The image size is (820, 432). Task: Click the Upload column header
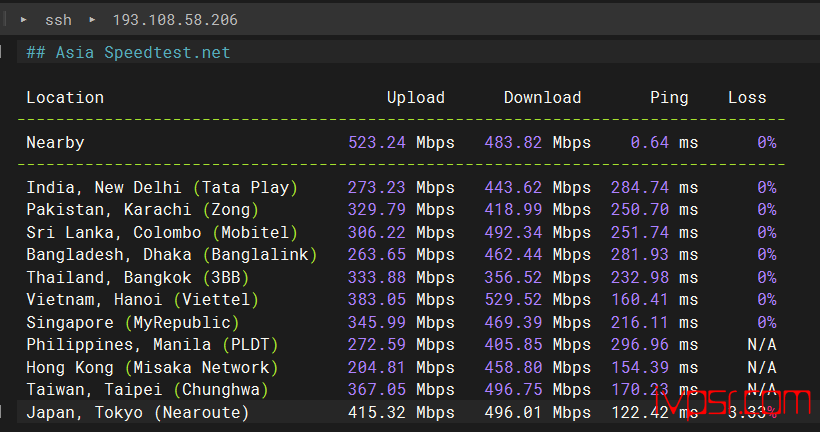pos(416,97)
